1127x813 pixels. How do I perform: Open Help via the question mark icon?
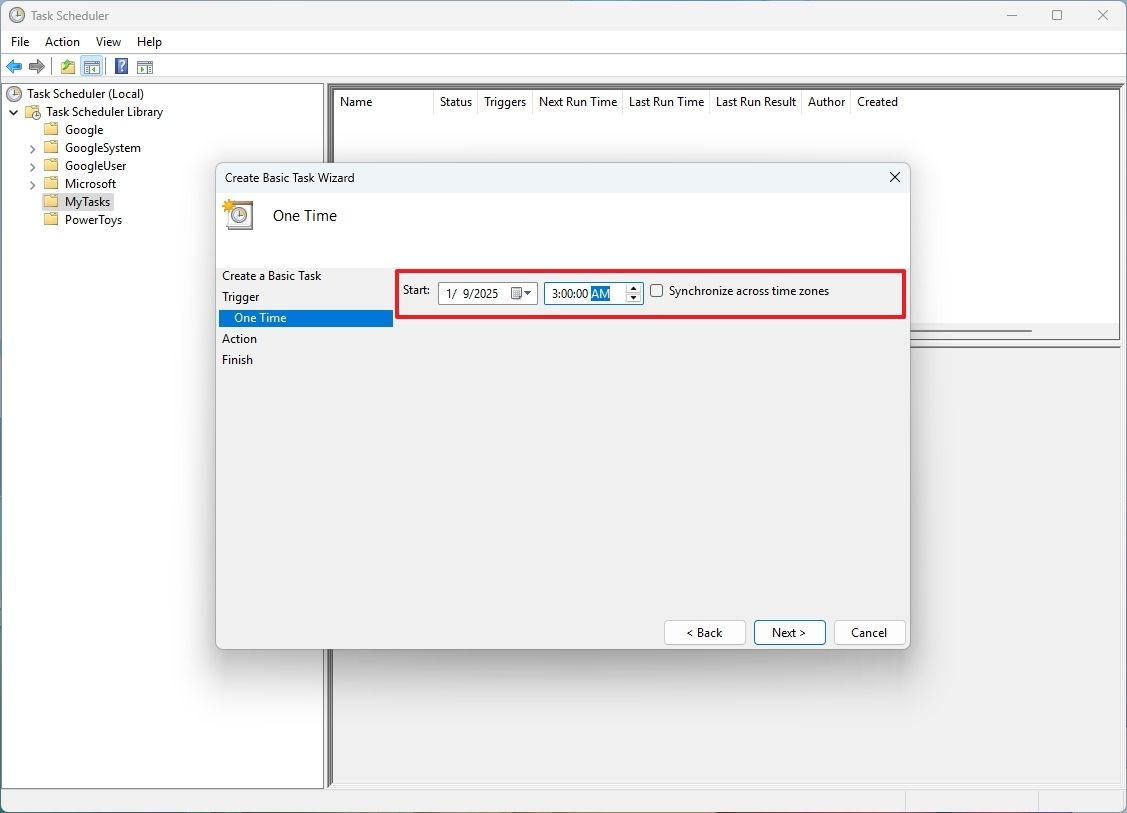[120, 66]
